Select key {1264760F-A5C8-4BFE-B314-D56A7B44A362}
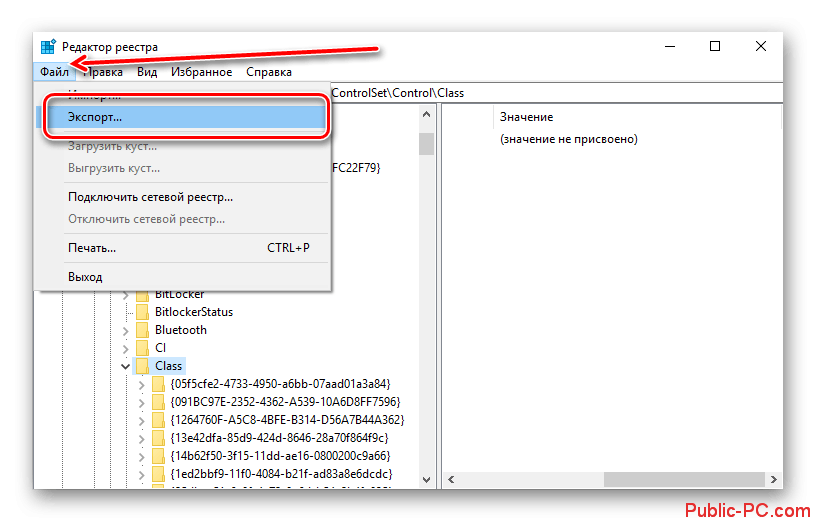815x522 pixels. (x=287, y=420)
